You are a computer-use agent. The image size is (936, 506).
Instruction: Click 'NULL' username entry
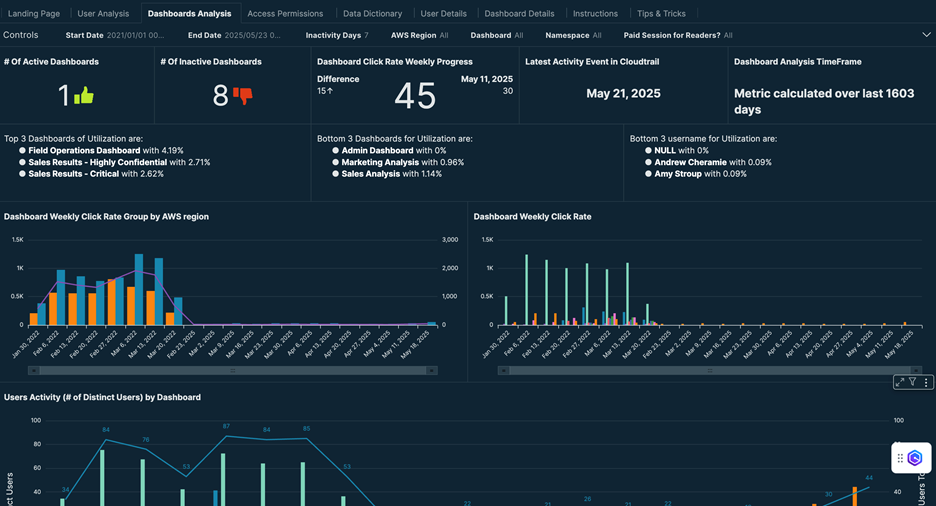pyautogui.click(x=665, y=150)
